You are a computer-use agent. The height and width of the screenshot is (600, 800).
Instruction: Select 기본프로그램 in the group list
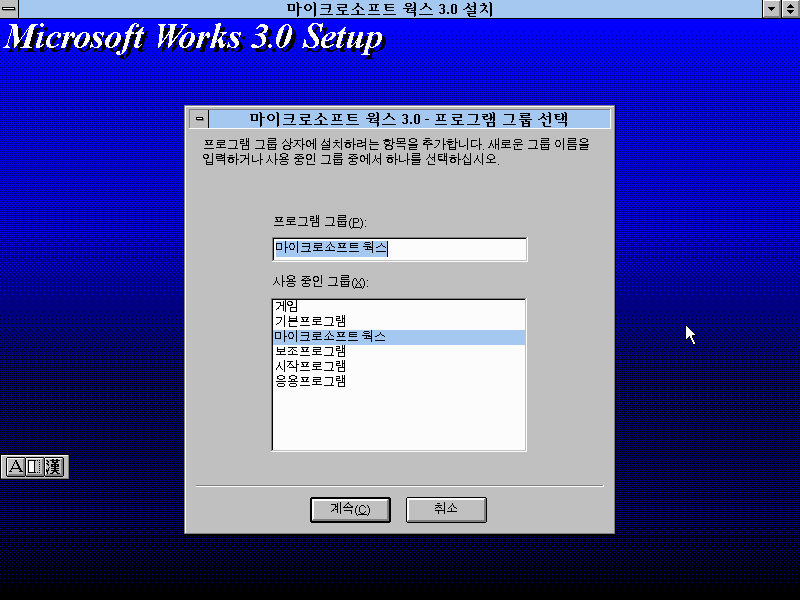398,321
